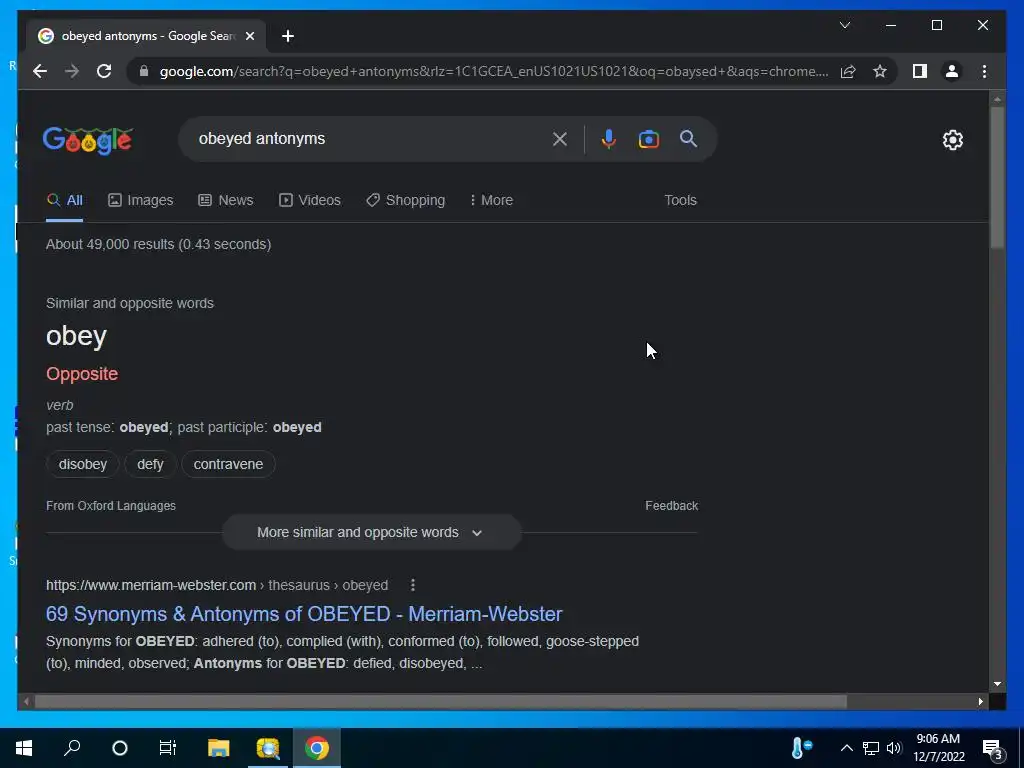Open Google quick settings gear
This screenshot has width=1024, height=768.
952,140
